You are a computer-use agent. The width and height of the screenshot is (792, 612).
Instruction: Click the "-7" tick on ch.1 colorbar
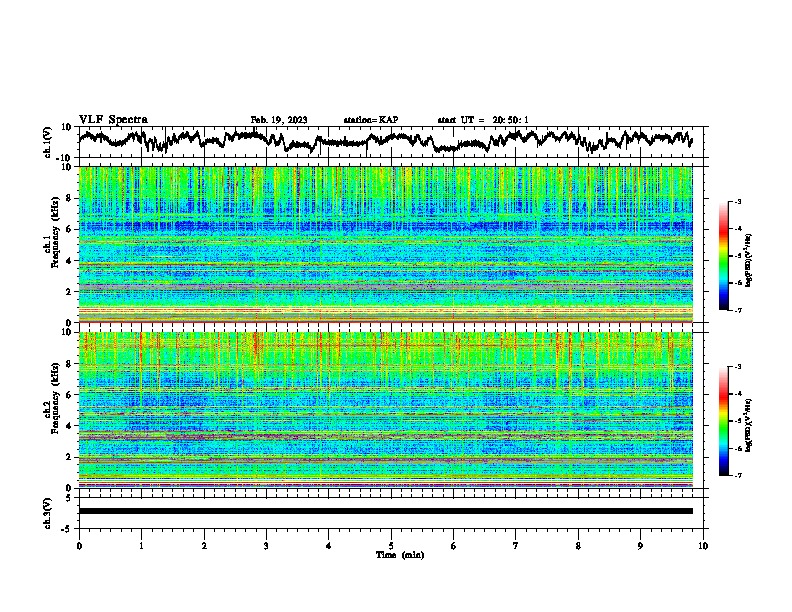(x=737, y=310)
